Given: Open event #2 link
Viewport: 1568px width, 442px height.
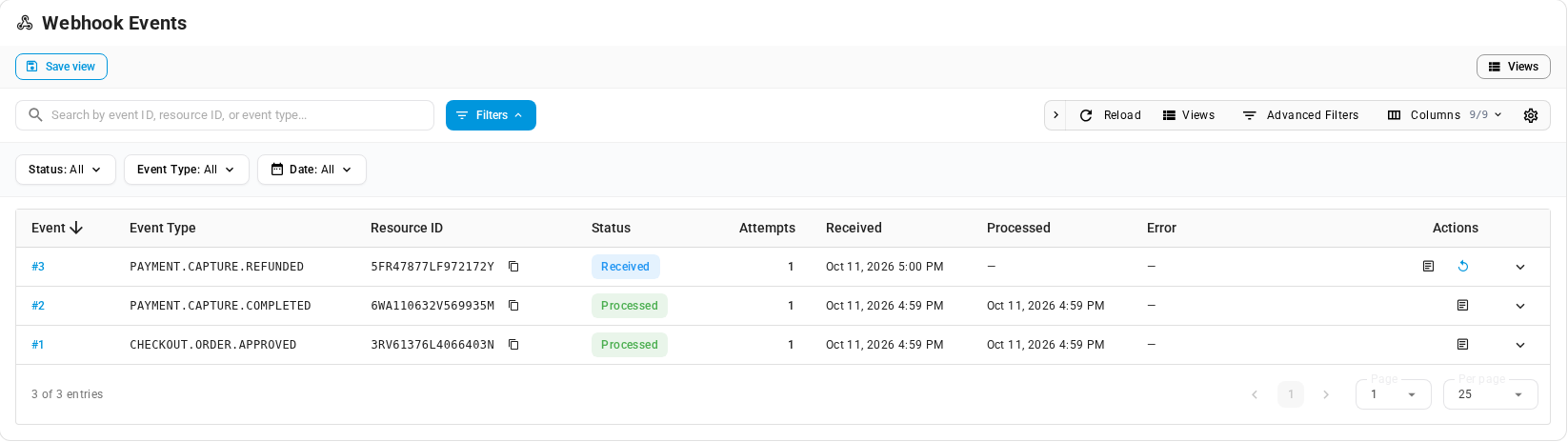Looking at the screenshot, I should pos(38,306).
